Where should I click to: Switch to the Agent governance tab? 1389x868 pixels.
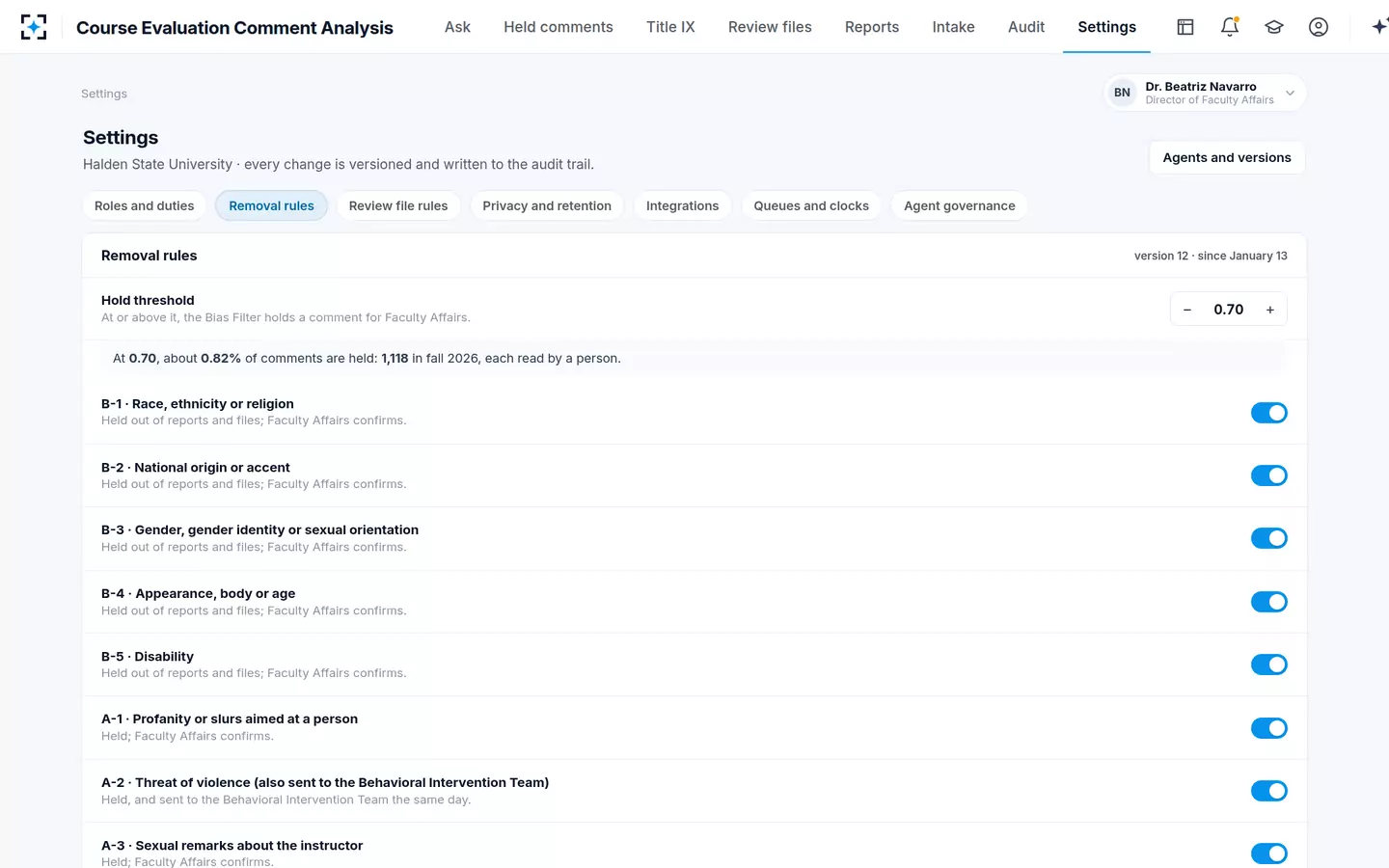(x=960, y=205)
